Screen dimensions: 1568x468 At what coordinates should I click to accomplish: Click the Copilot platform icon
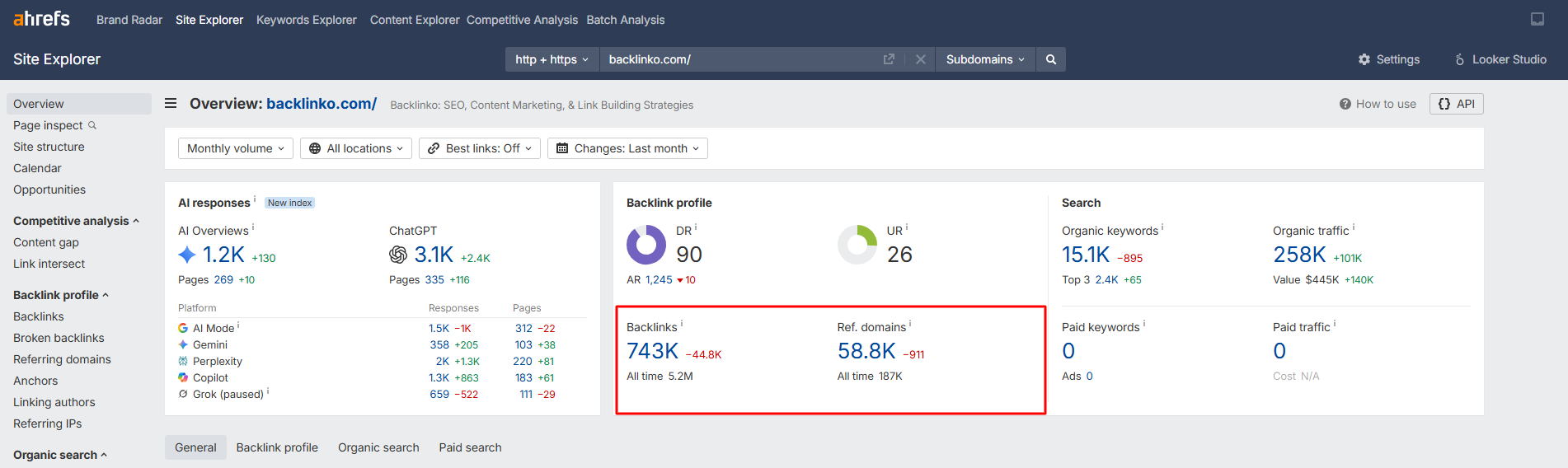point(183,377)
